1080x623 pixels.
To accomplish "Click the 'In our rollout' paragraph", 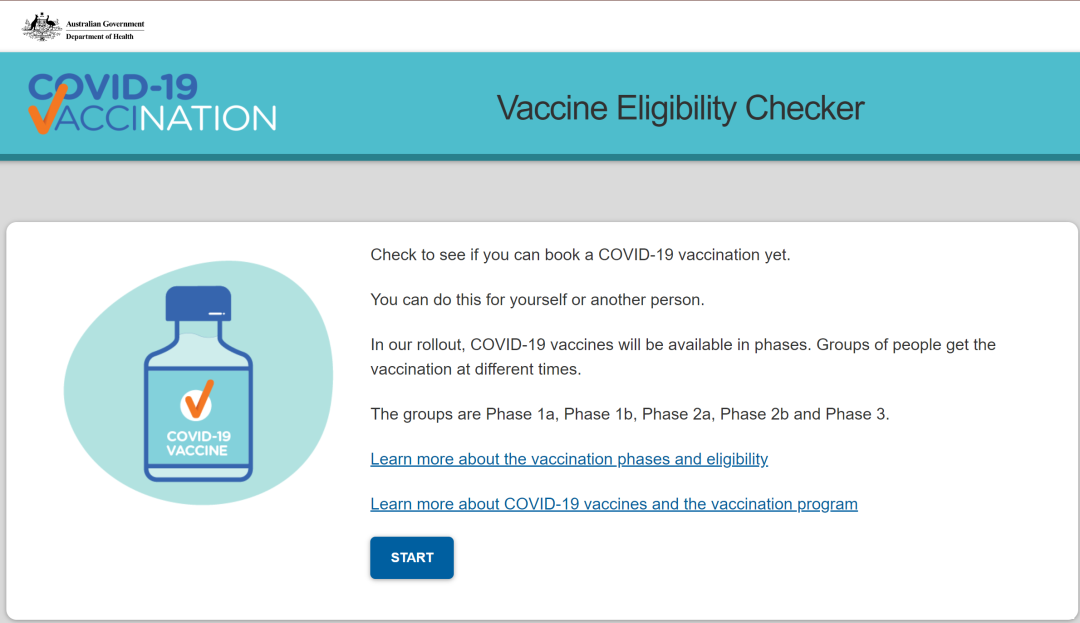I will pyautogui.click(x=683, y=357).
